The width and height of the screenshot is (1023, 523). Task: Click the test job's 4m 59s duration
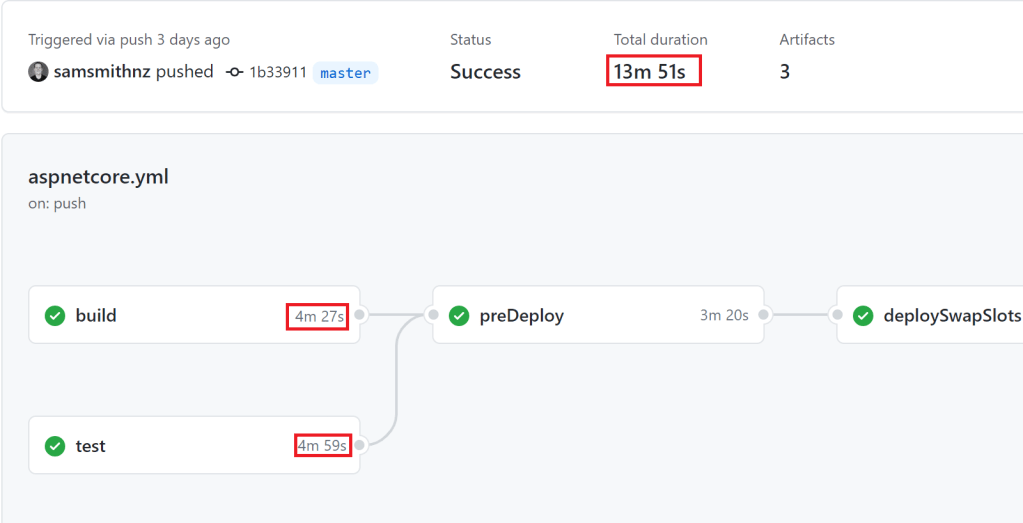[x=322, y=446]
